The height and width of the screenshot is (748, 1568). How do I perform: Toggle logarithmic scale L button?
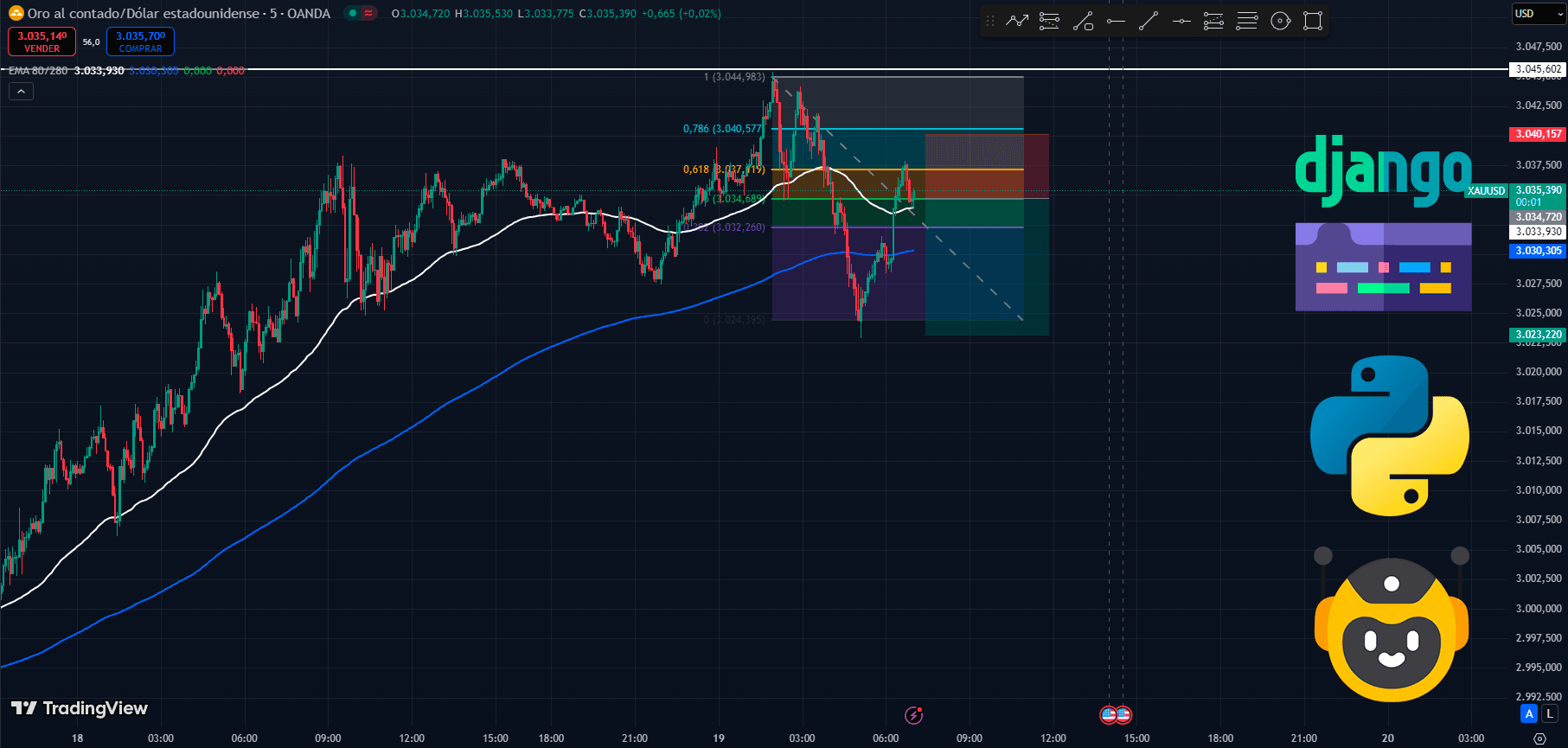[1549, 713]
